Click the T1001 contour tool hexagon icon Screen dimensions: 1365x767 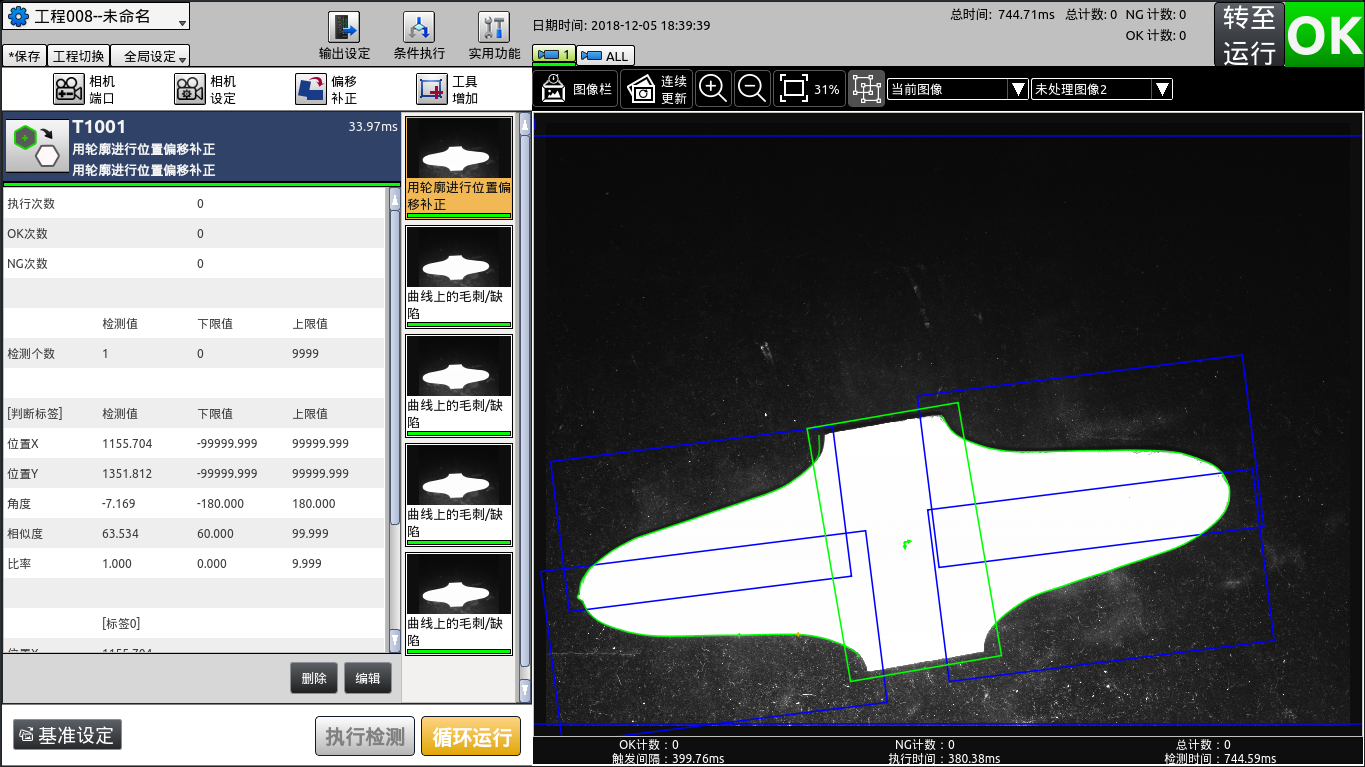37,148
